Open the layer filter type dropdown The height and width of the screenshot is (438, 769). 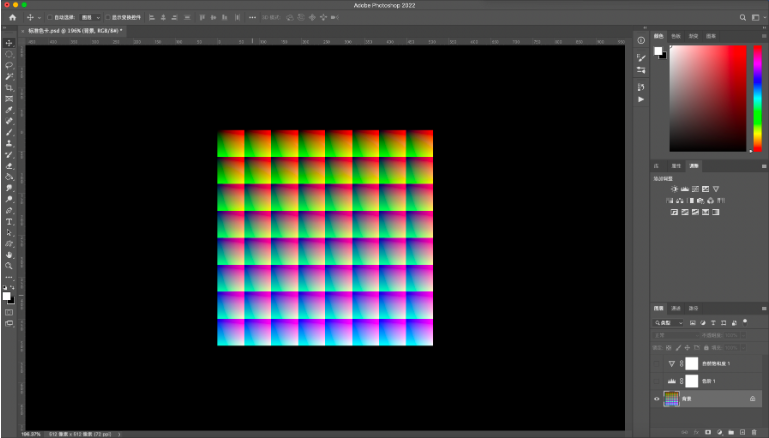pyautogui.click(x=669, y=323)
